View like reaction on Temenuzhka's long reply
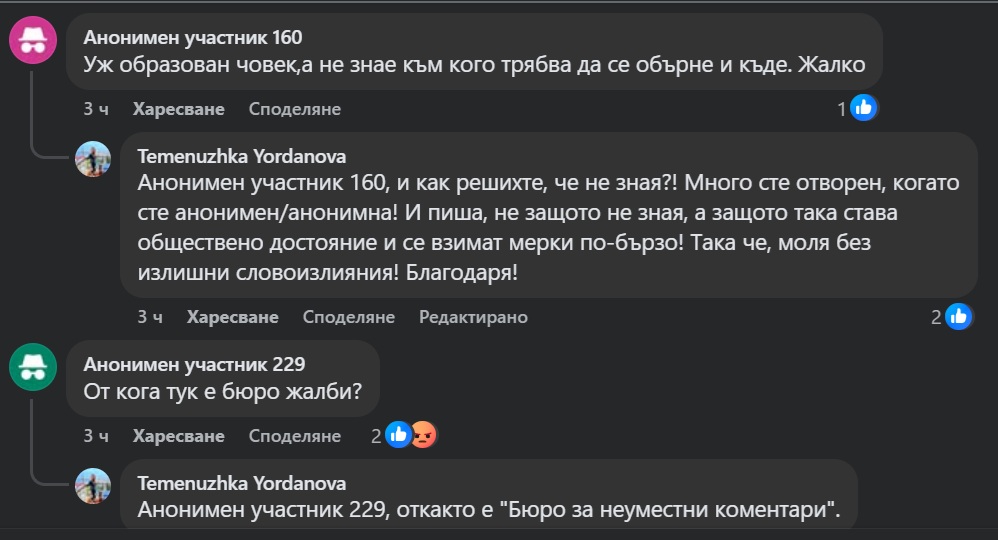Image resolution: width=998 pixels, height=540 pixels. pos(959,316)
